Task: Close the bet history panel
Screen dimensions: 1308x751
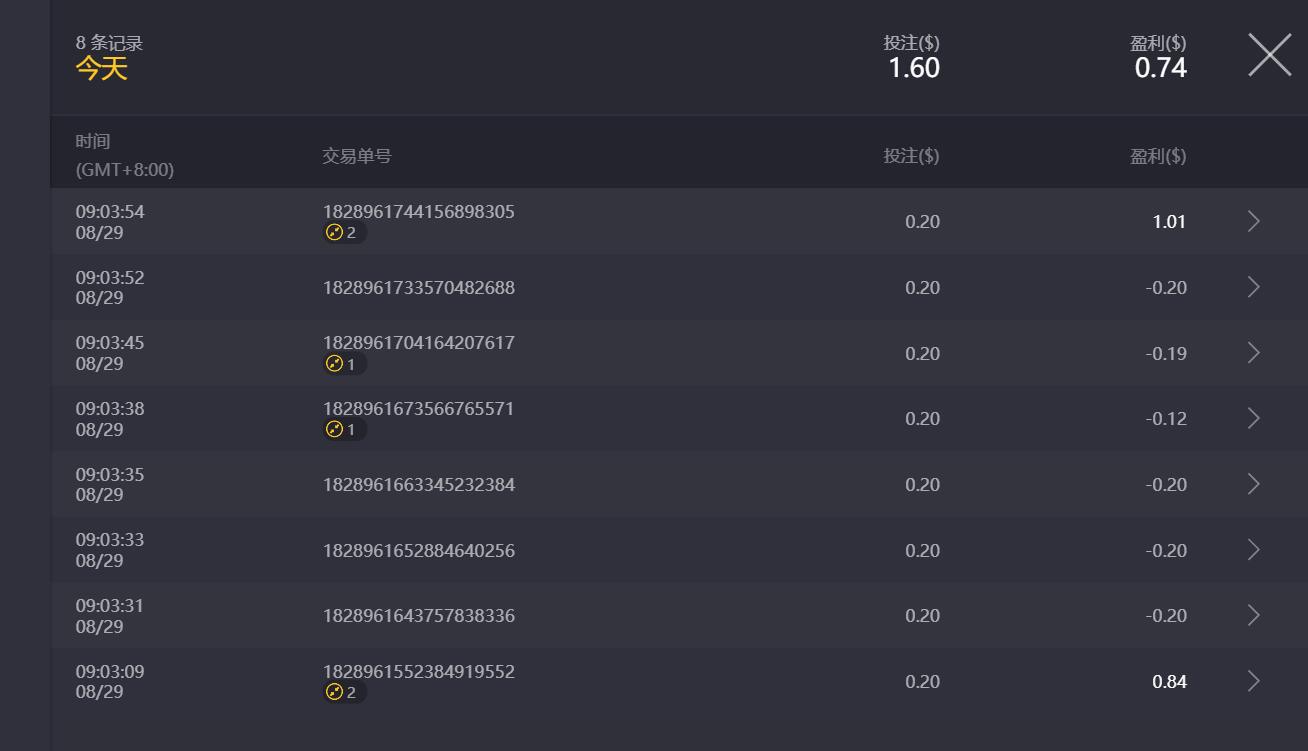Action: pyautogui.click(x=1269, y=55)
